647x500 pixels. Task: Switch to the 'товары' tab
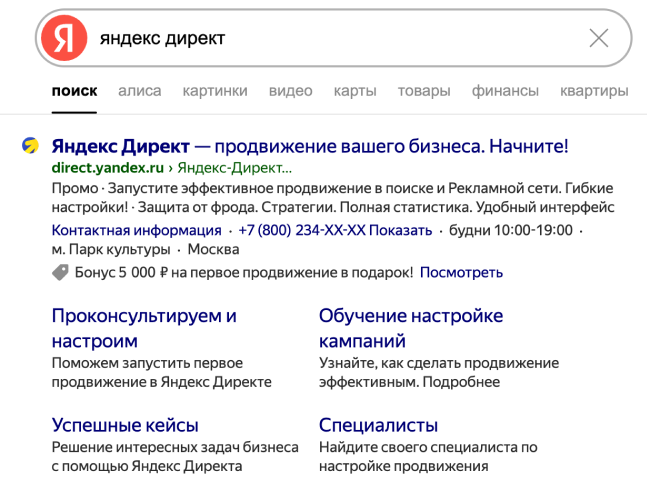(424, 91)
